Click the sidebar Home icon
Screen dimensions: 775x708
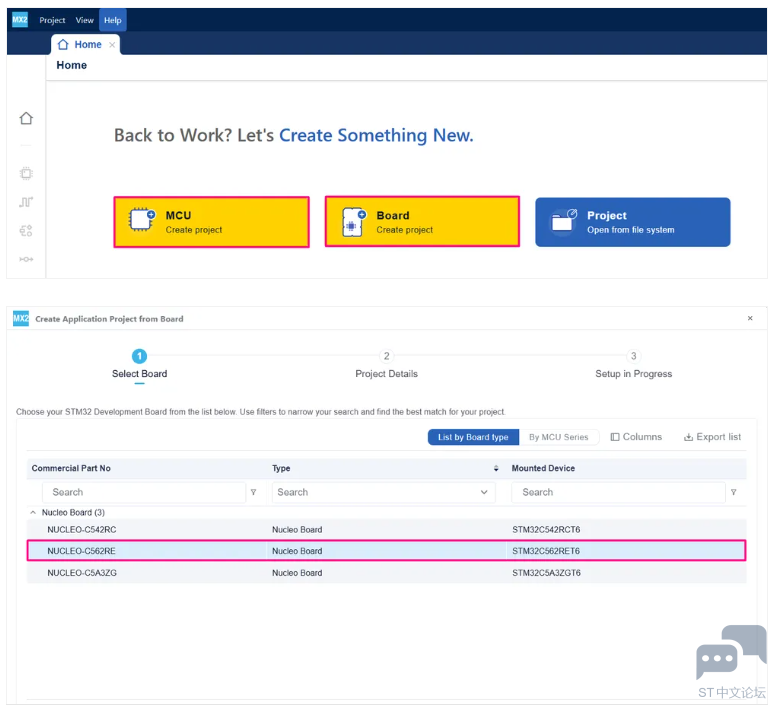(26, 118)
